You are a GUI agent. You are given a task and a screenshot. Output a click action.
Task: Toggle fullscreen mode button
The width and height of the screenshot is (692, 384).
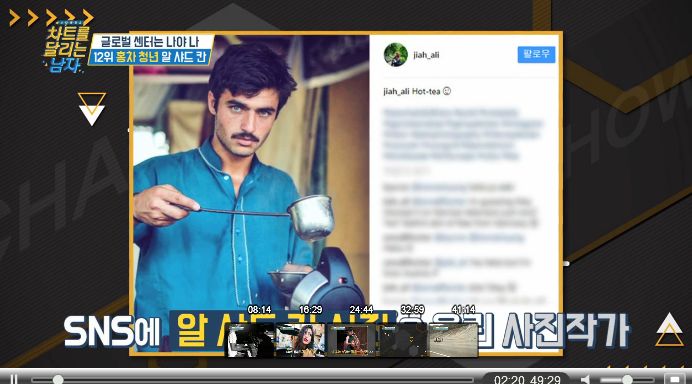[674, 379]
